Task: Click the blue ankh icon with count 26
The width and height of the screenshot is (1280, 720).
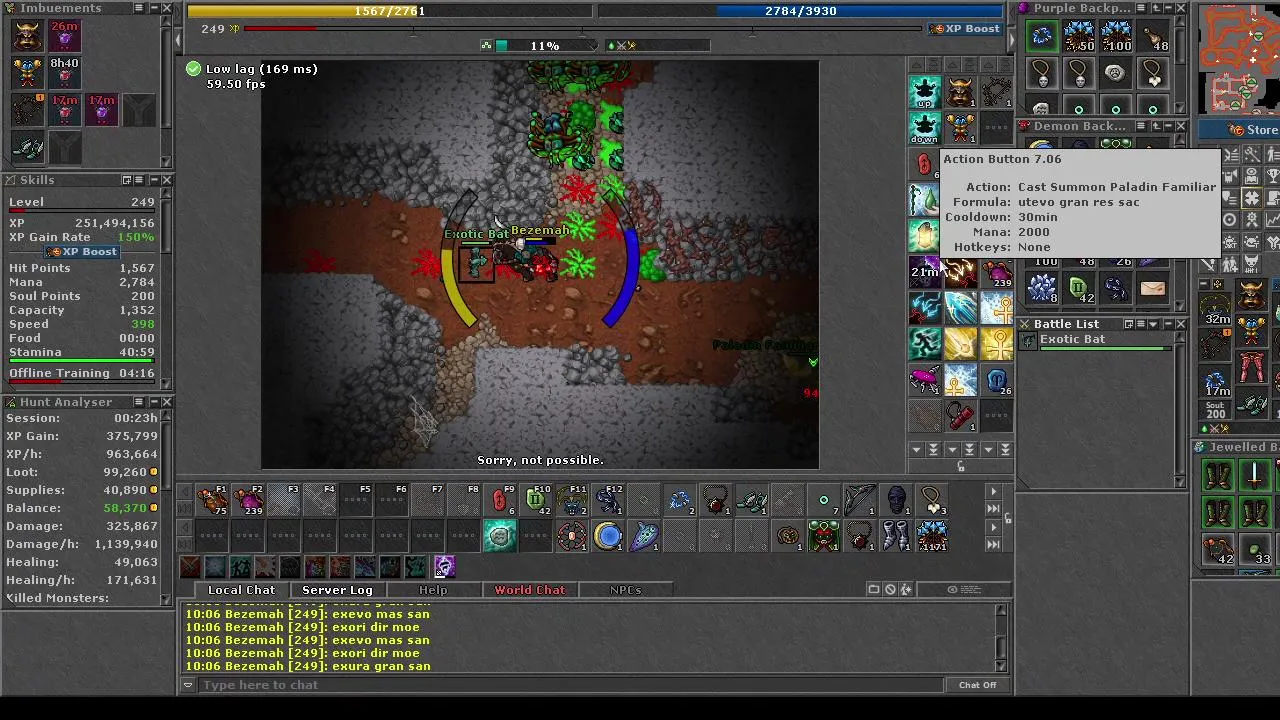Action: point(996,380)
